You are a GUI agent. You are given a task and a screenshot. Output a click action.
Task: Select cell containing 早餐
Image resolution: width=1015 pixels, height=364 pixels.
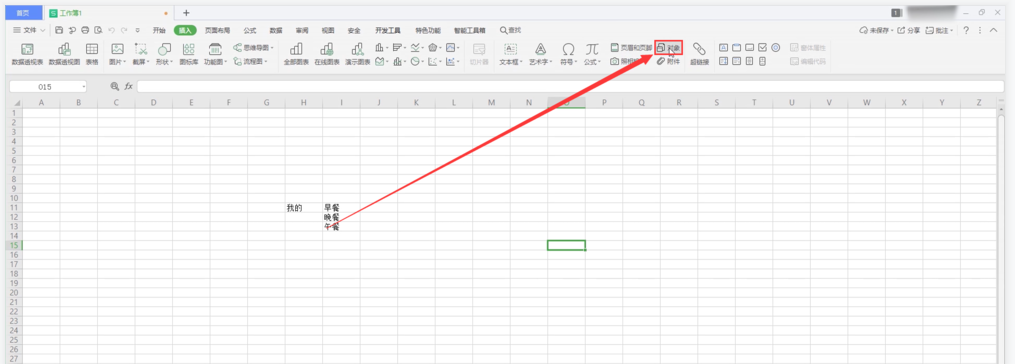(x=341, y=208)
